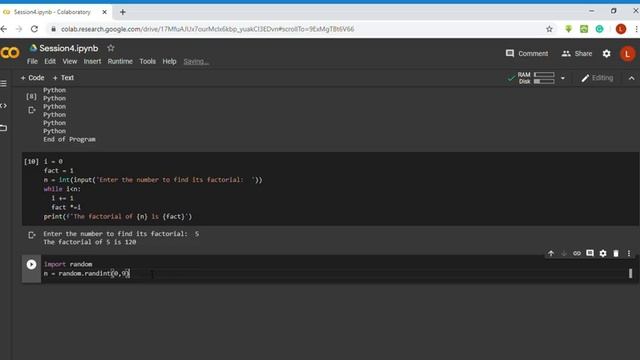Rename the notebook title Session4.ipynb
Image resolution: width=640 pixels, height=360 pixels.
[69, 48]
